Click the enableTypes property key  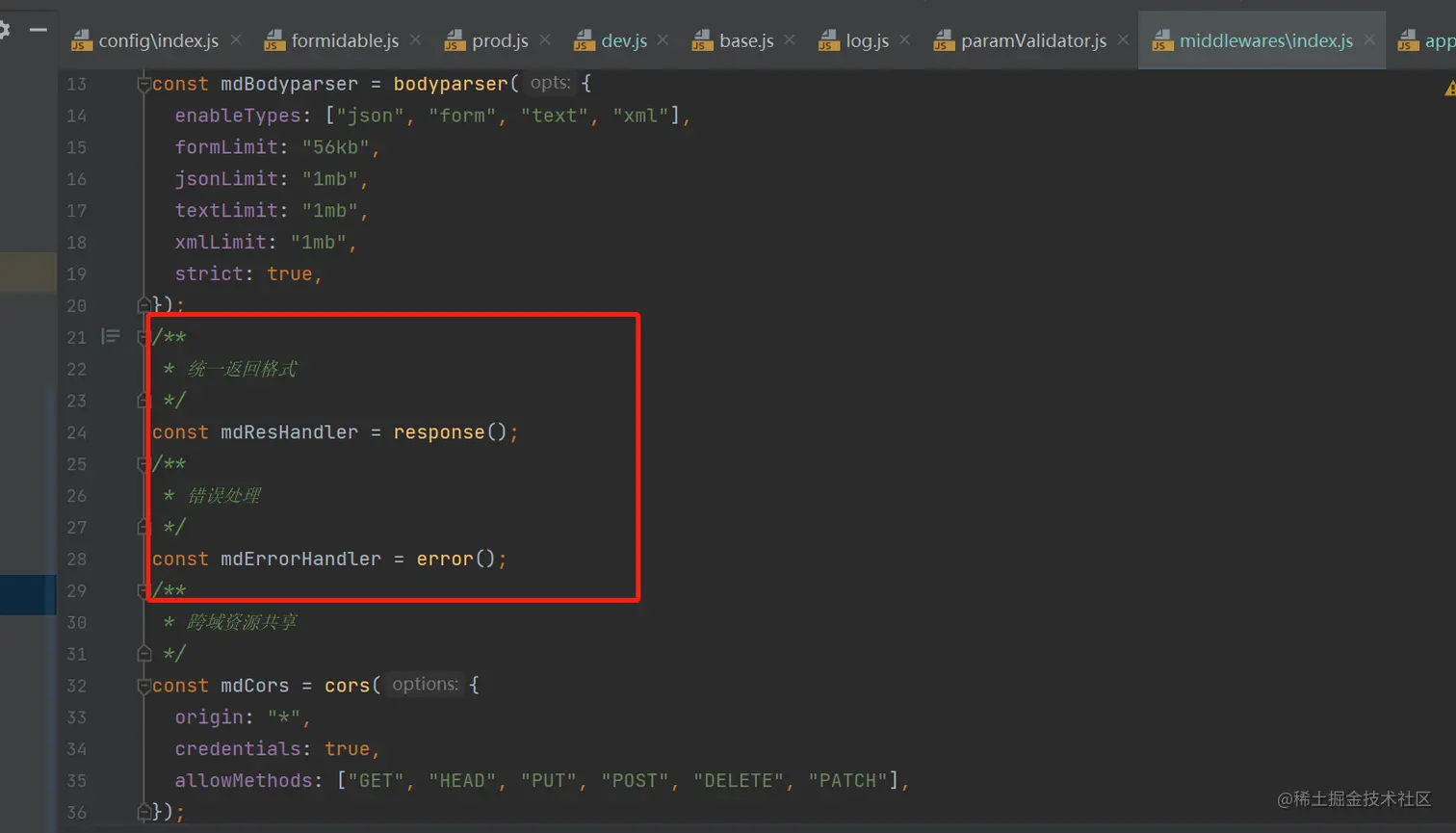[238, 116]
